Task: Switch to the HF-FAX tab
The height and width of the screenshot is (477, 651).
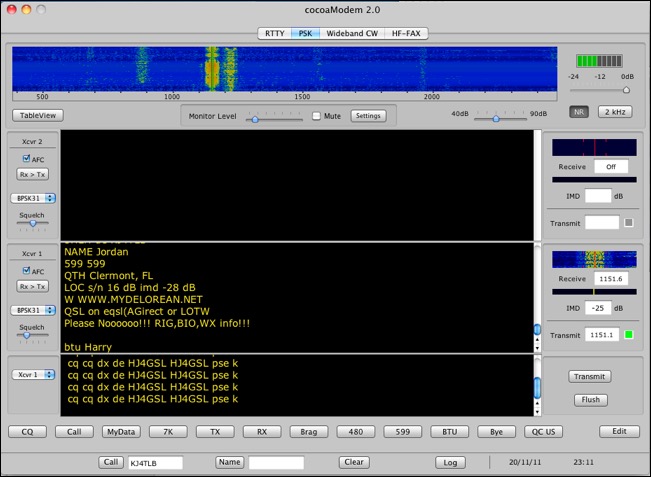Action: 406,33
